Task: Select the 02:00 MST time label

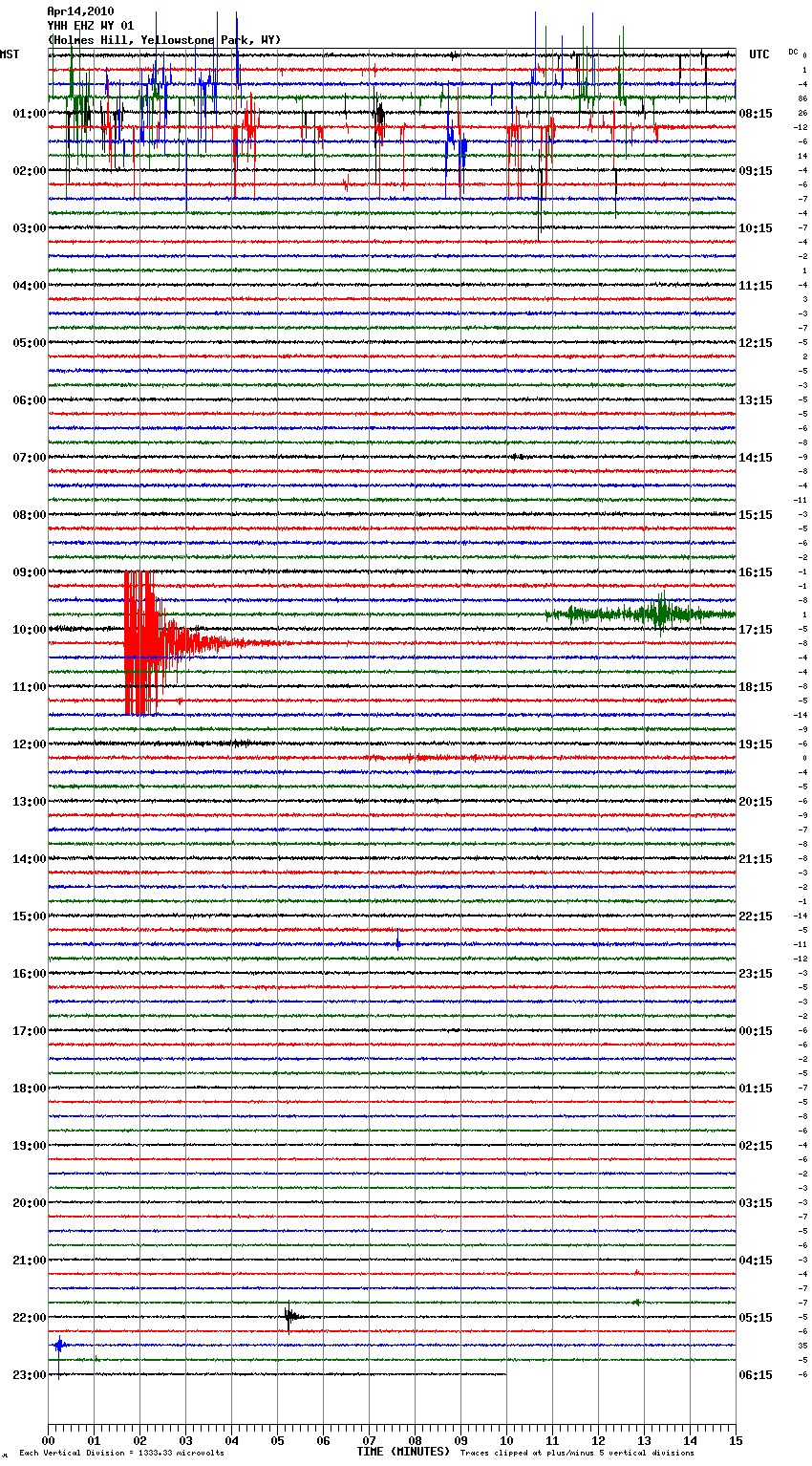Action: pyautogui.click(x=30, y=171)
